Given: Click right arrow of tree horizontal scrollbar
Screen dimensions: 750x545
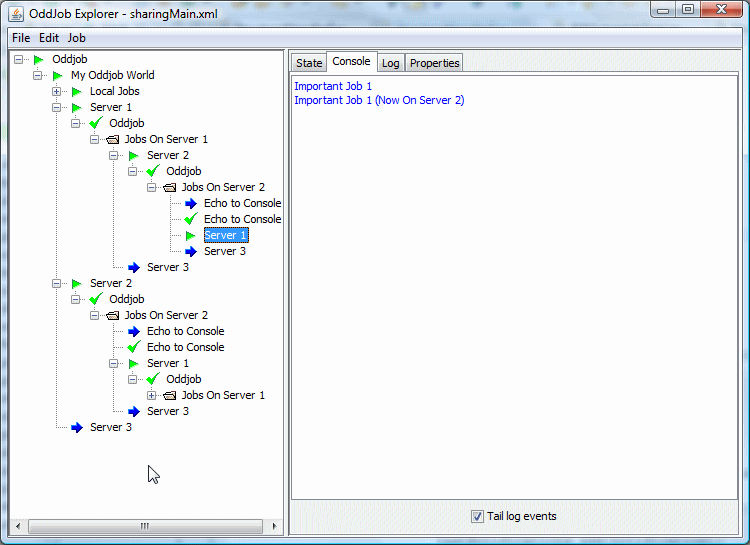Looking at the screenshot, I should tap(275, 526).
